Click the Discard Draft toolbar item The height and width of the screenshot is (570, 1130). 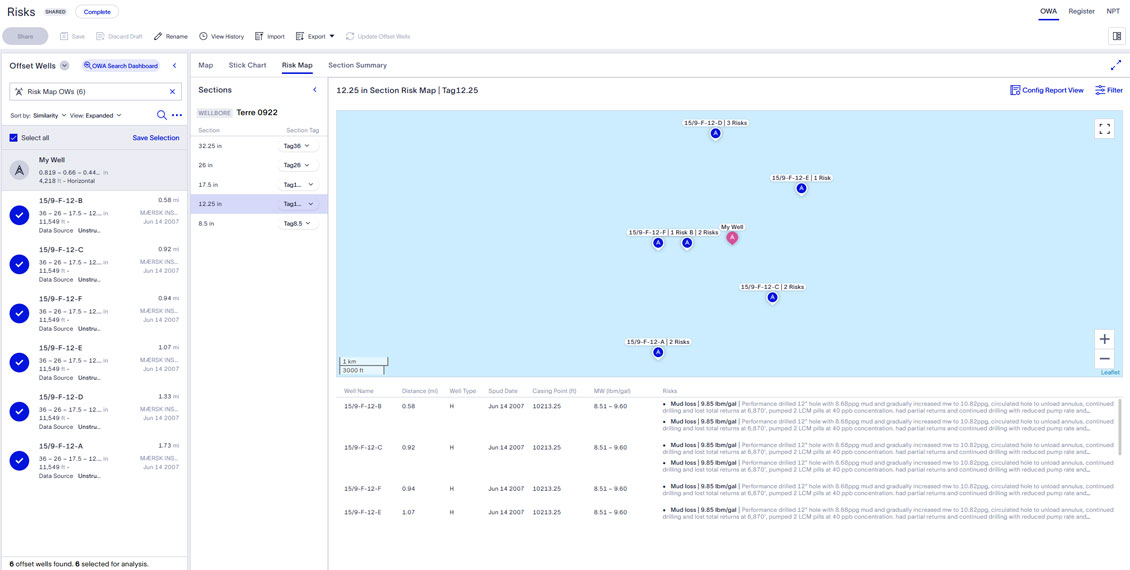click(119, 36)
